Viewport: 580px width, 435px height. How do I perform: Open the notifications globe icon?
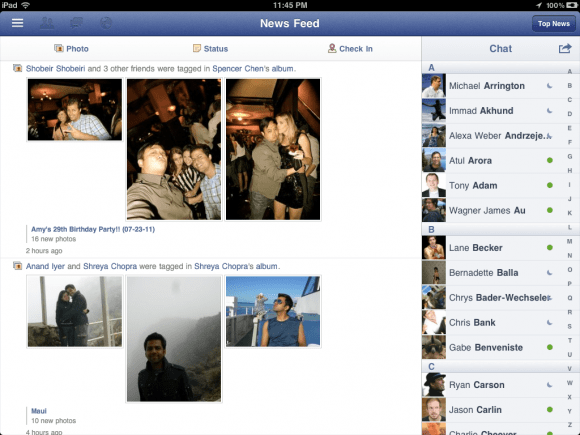106,23
